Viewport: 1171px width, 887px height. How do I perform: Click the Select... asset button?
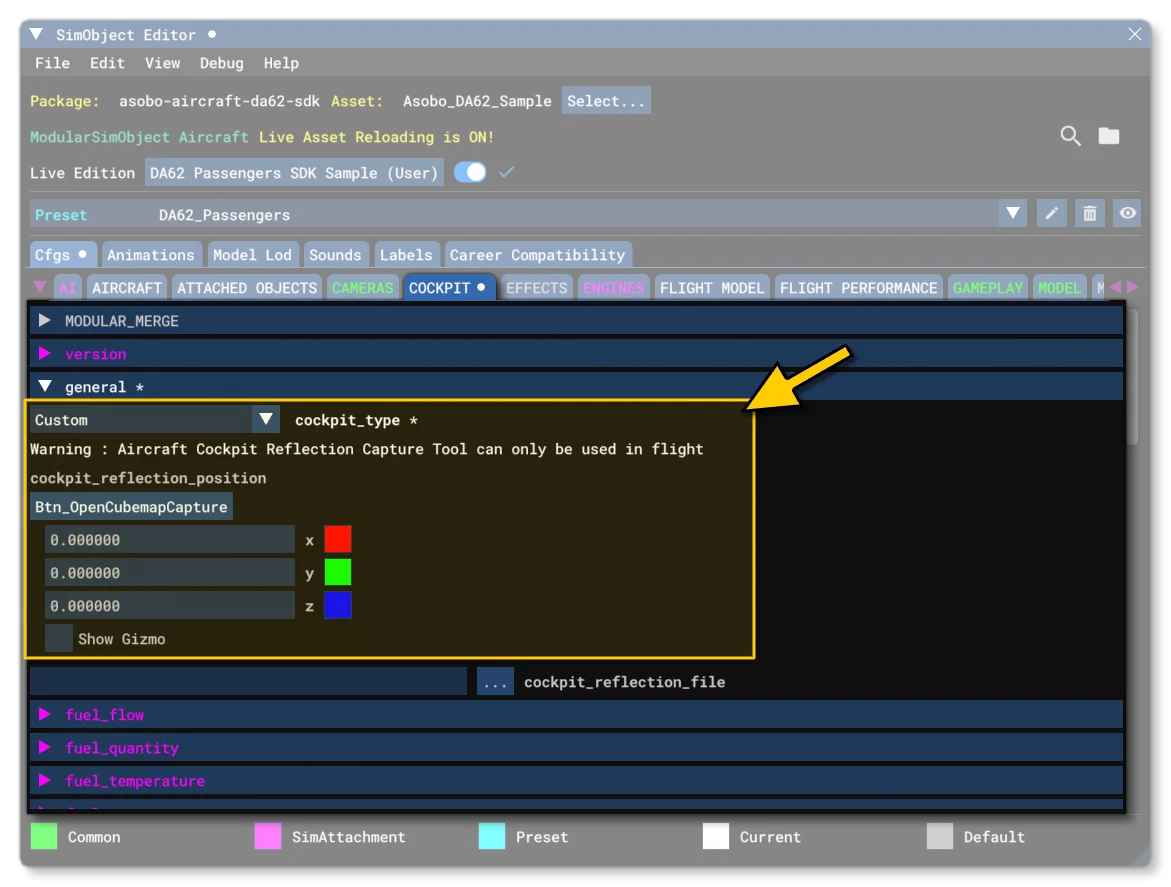tap(606, 101)
